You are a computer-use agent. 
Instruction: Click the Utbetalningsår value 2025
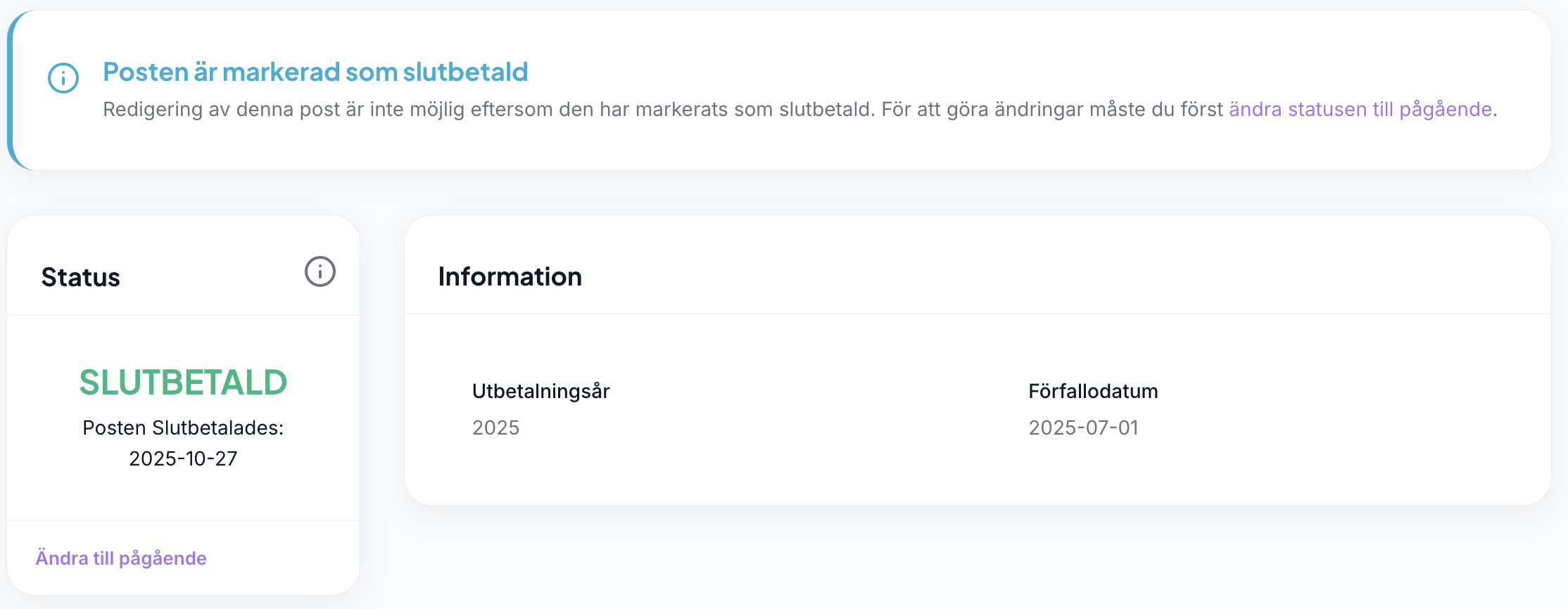(495, 428)
